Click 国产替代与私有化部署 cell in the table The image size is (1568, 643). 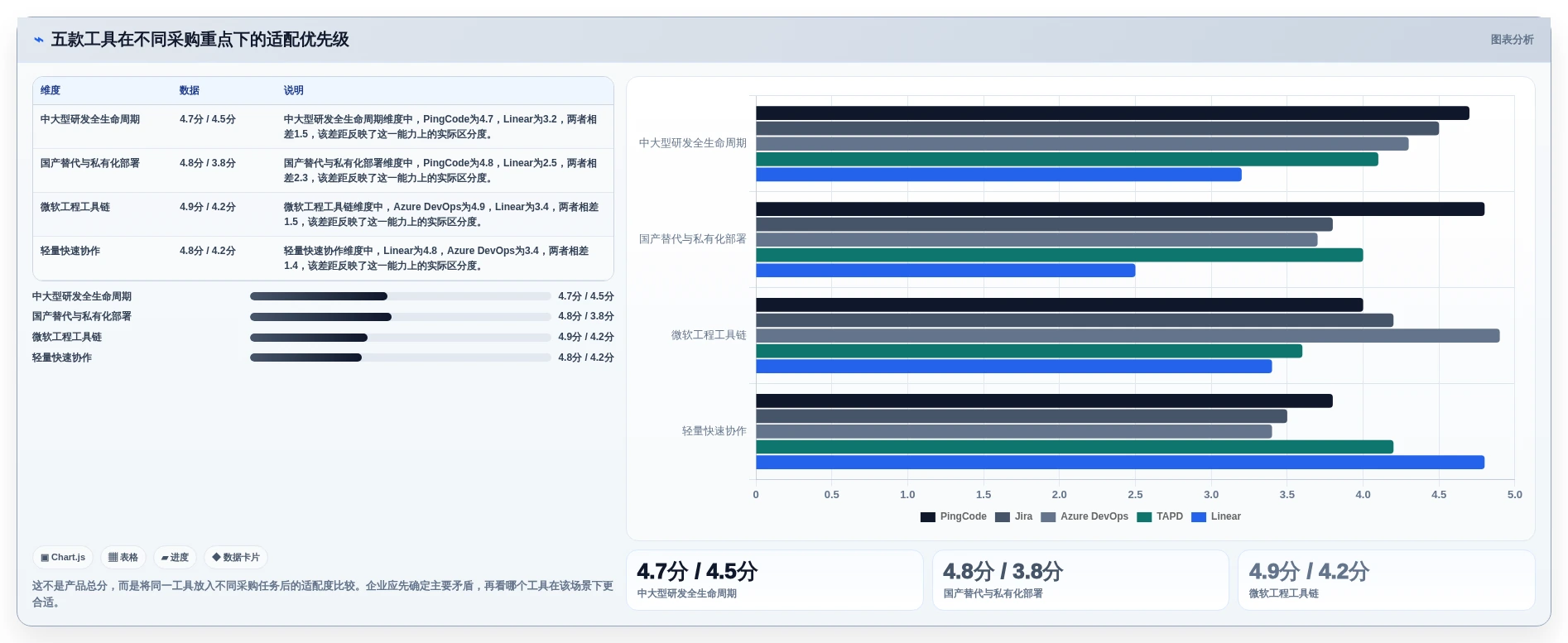pos(90,163)
